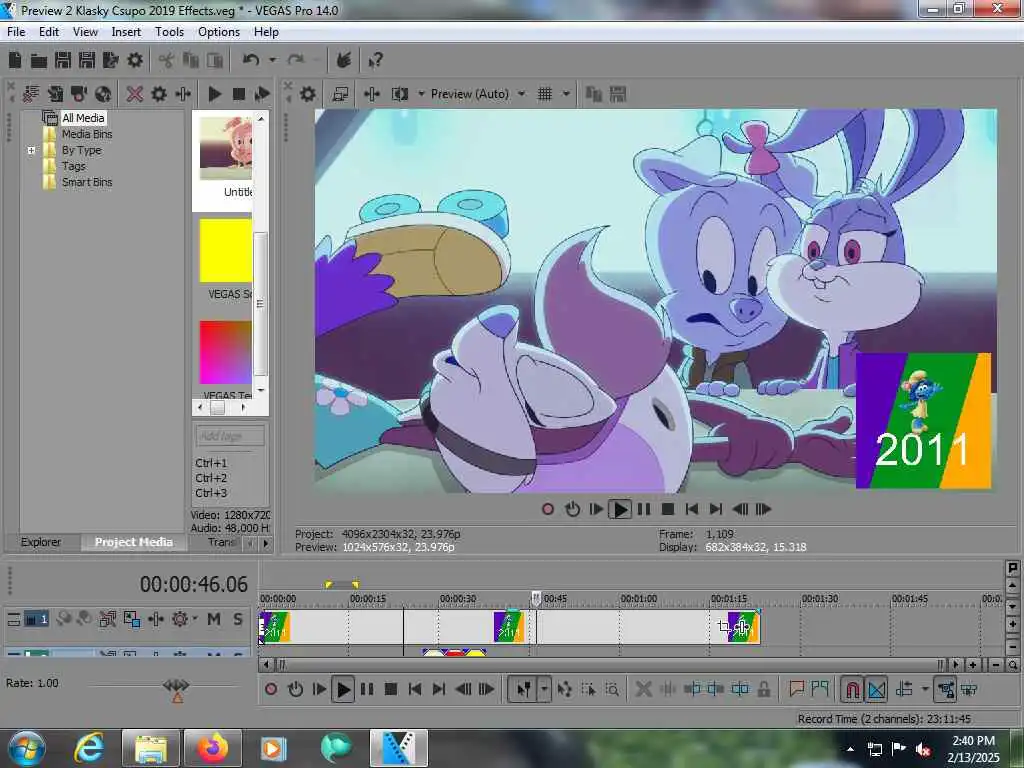Click Track Motion icon on track 1
Image resolution: width=1024 pixels, height=768 pixels.
tap(132, 619)
